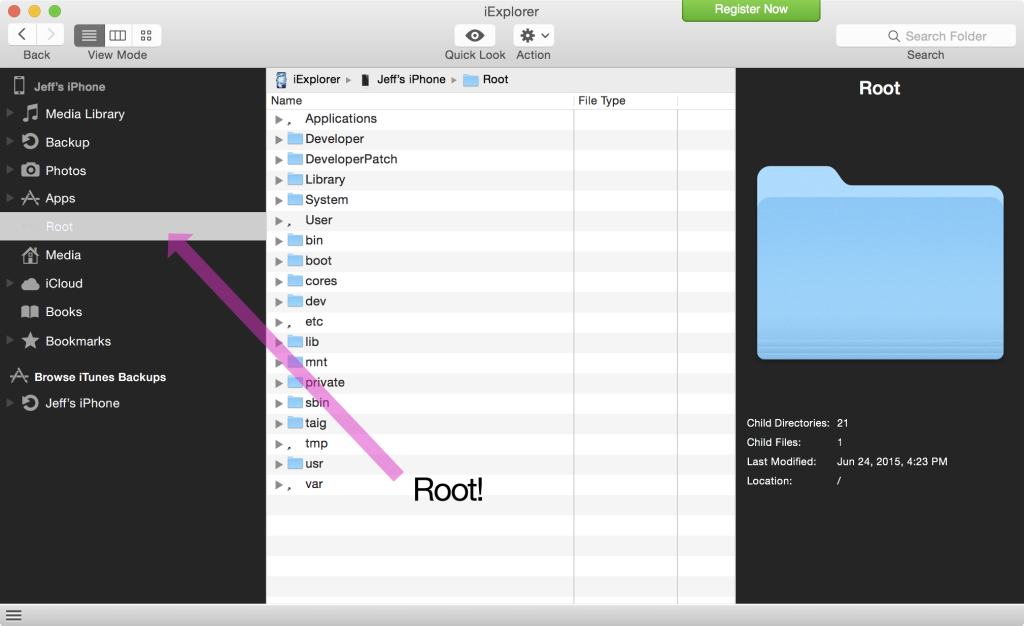Go back with the Back arrow

pyautogui.click(x=23, y=36)
